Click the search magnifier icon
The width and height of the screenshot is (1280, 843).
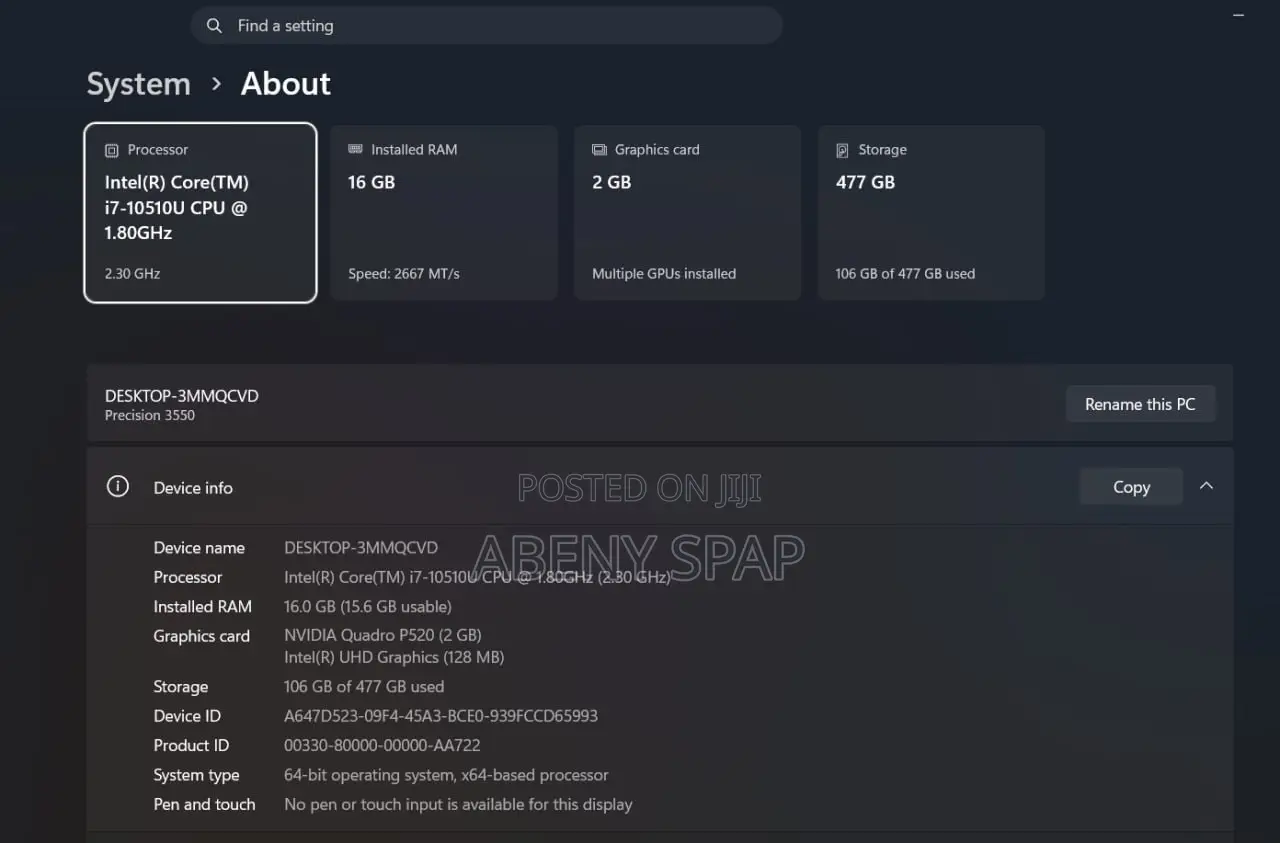(214, 26)
